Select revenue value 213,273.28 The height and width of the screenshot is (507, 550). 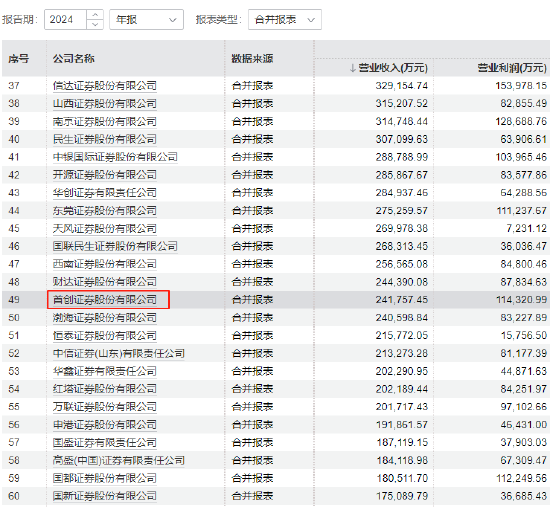point(402,353)
